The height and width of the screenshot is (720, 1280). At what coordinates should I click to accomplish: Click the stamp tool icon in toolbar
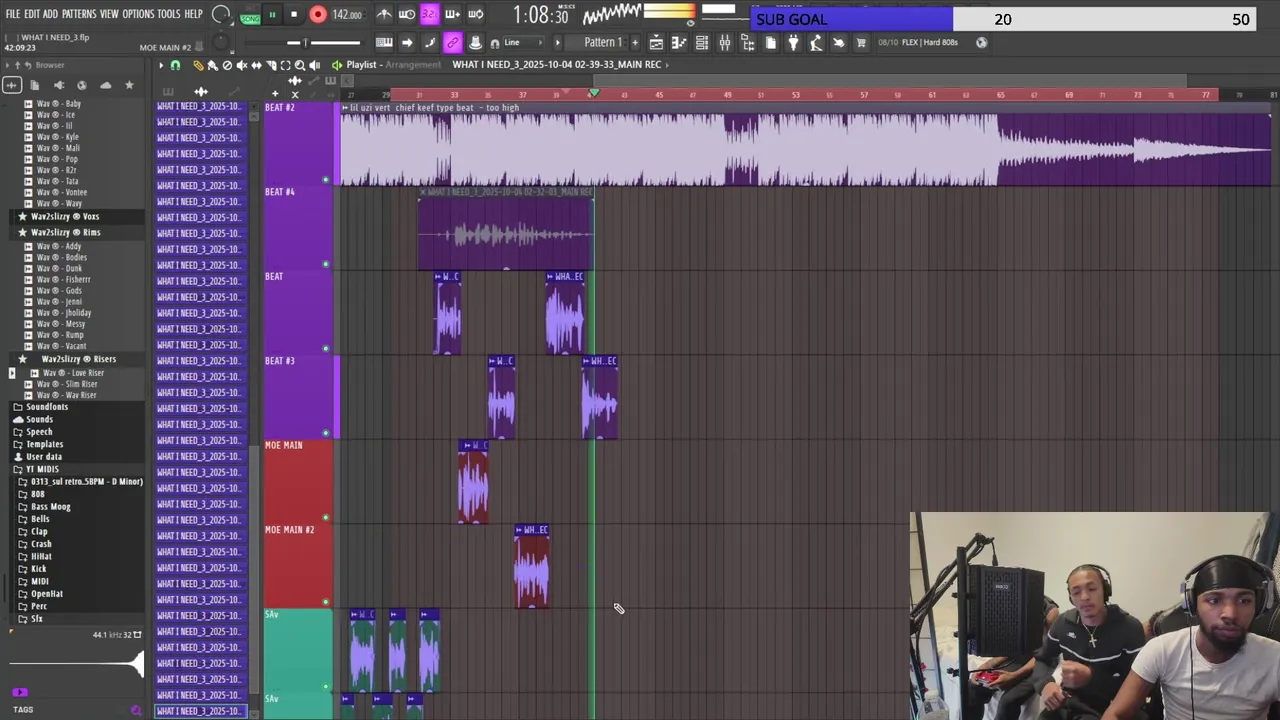(476, 42)
